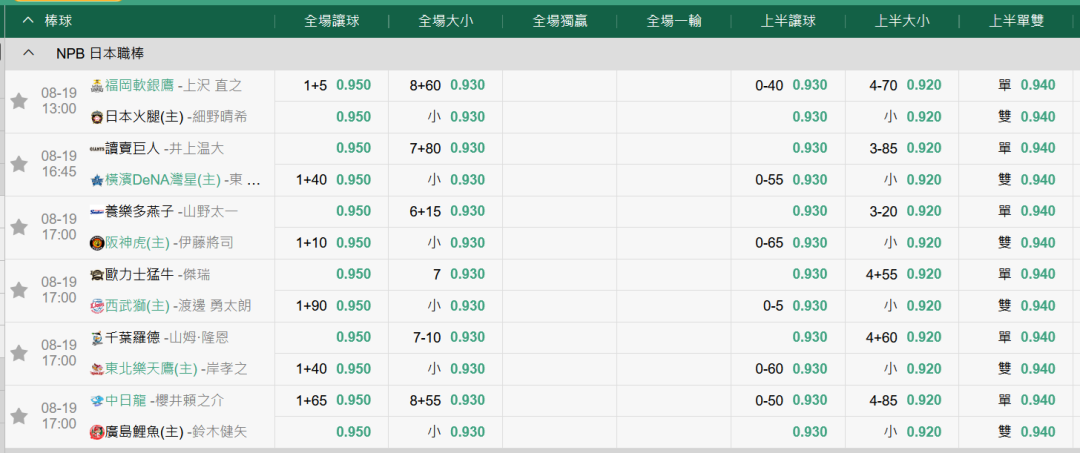The image size is (1080, 453).
Task: Click the 西武獅 team logo icon
Action: [97, 306]
